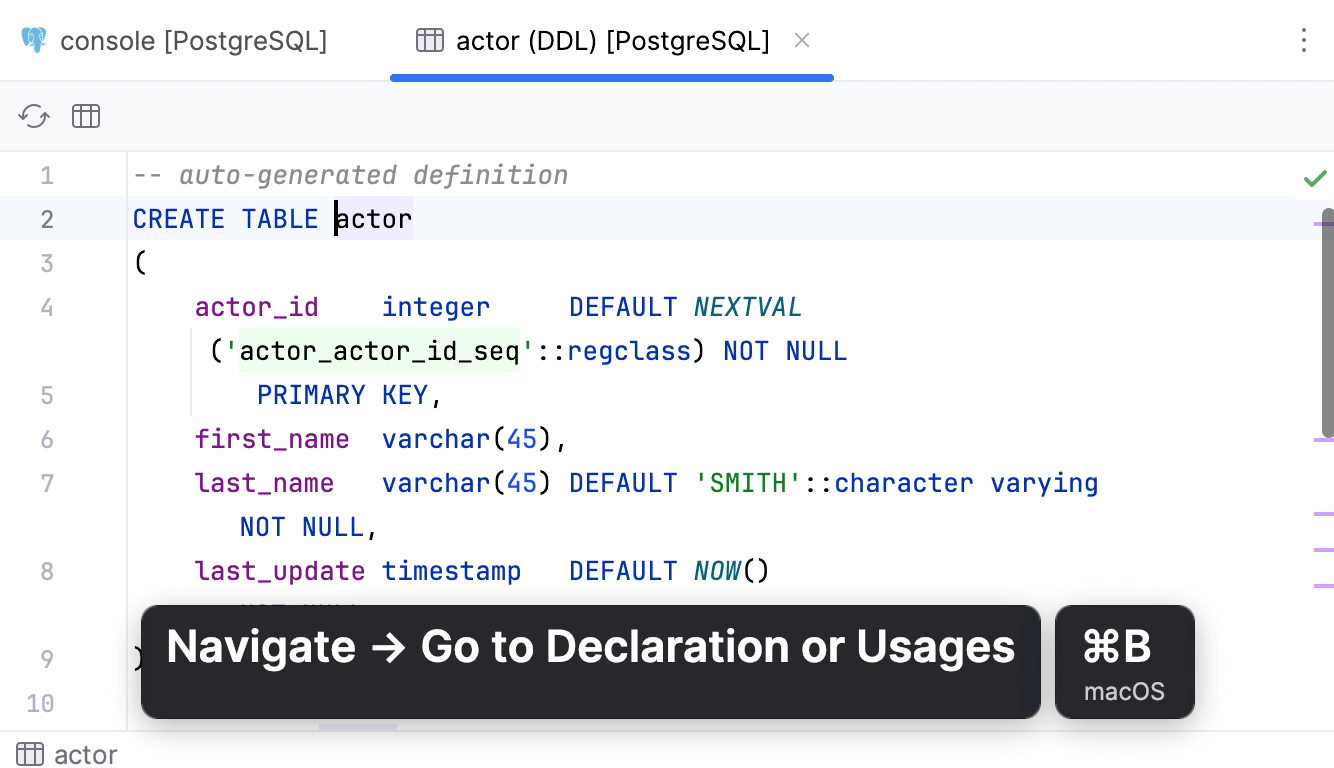Close the actor (DDL) tab
The image size is (1334, 768).
[x=801, y=40]
